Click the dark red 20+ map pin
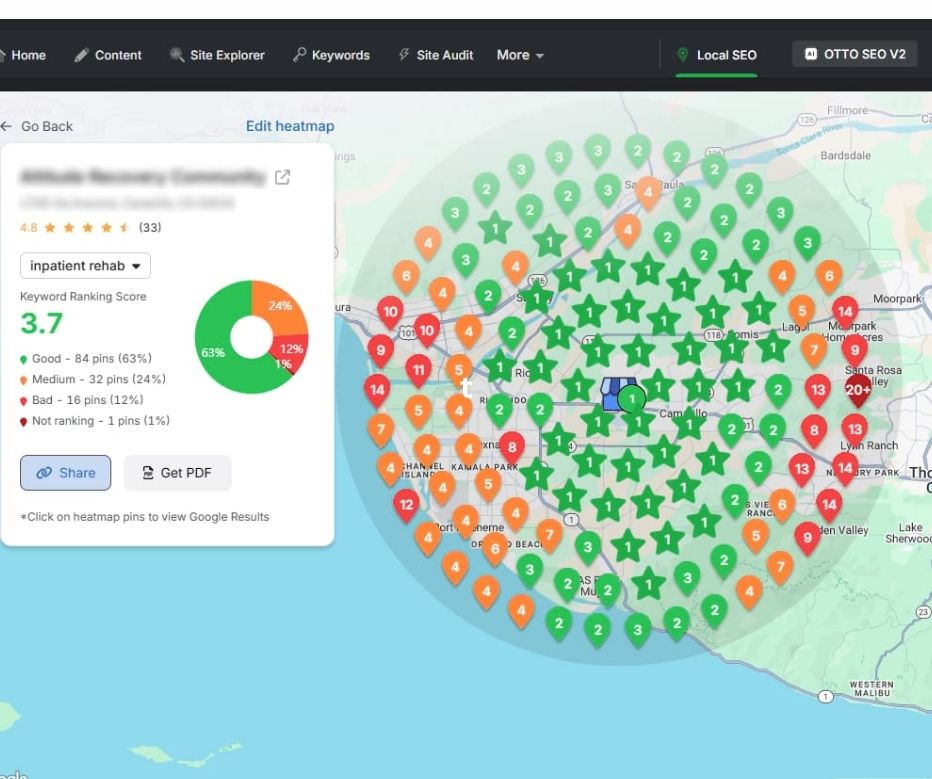Image resolution: width=932 pixels, height=779 pixels. (x=858, y=389)
